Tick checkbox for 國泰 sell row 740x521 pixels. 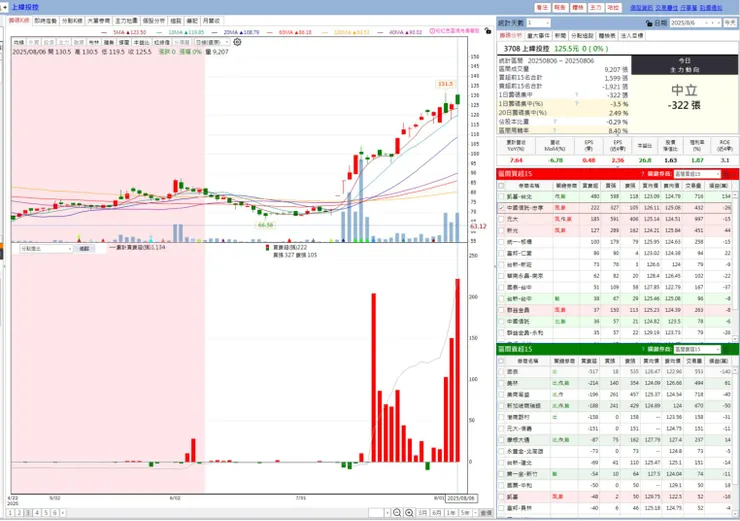(501, 372)
